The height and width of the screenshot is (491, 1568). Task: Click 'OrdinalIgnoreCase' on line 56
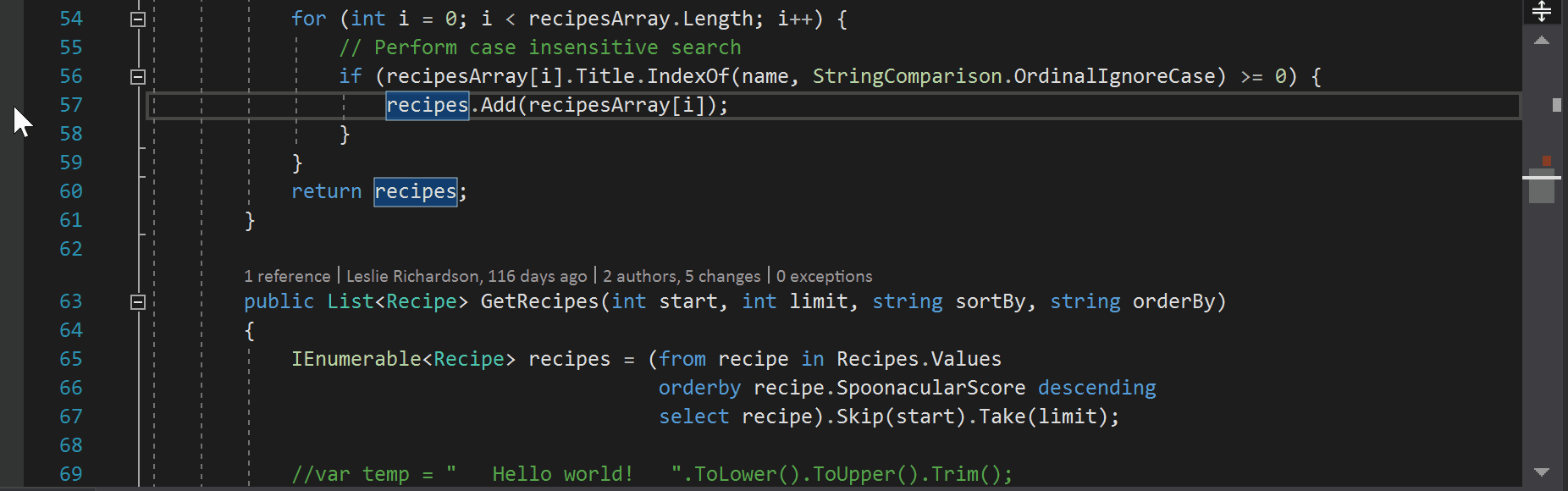pos(1115,76)
